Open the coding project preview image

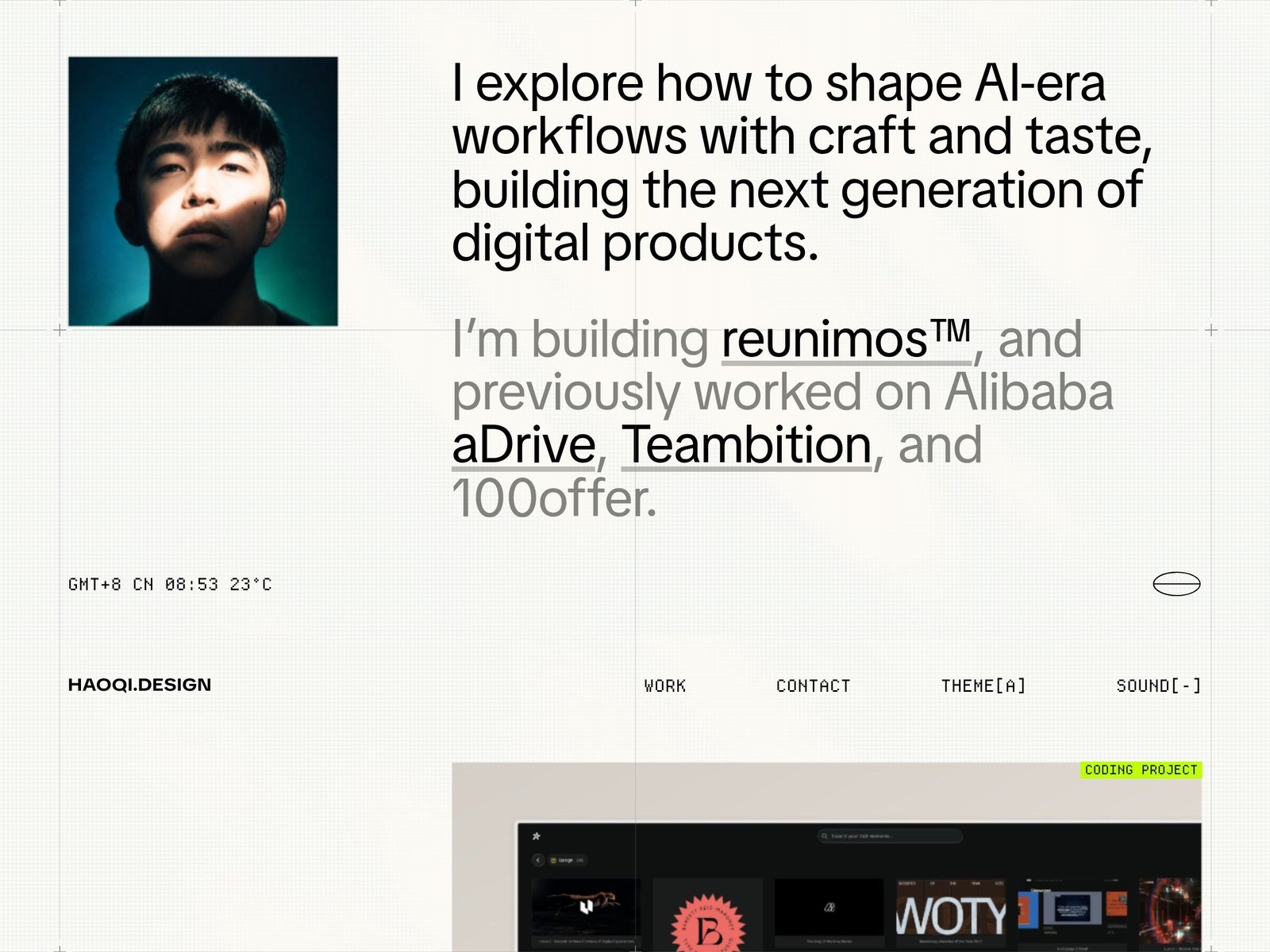click(x=826, y=858)
